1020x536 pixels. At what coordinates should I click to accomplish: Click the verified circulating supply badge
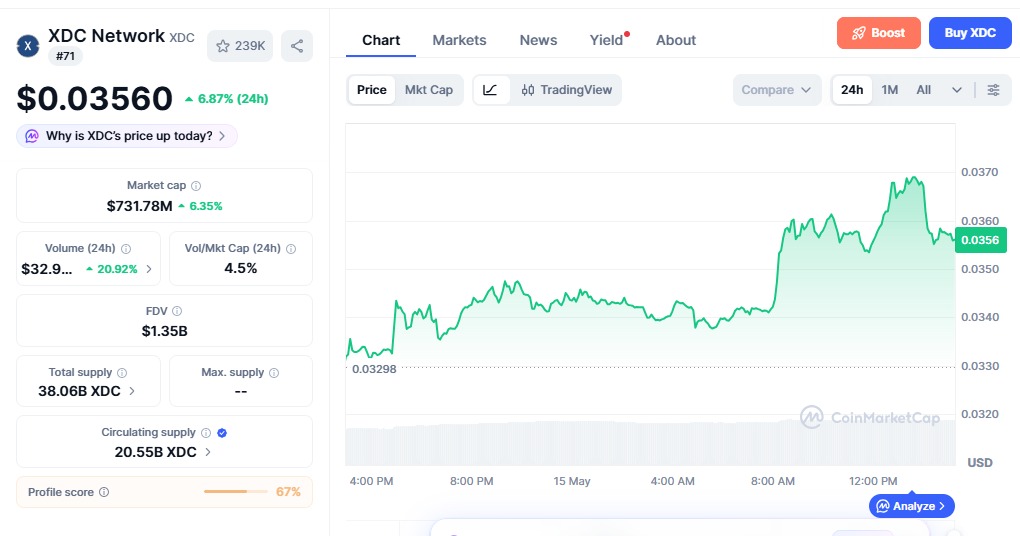(222, 433)
